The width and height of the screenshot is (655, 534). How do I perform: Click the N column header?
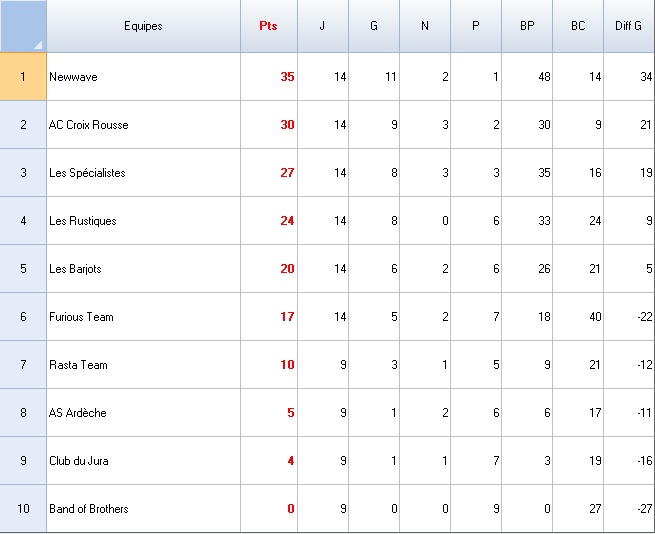[x=425, y=26]
